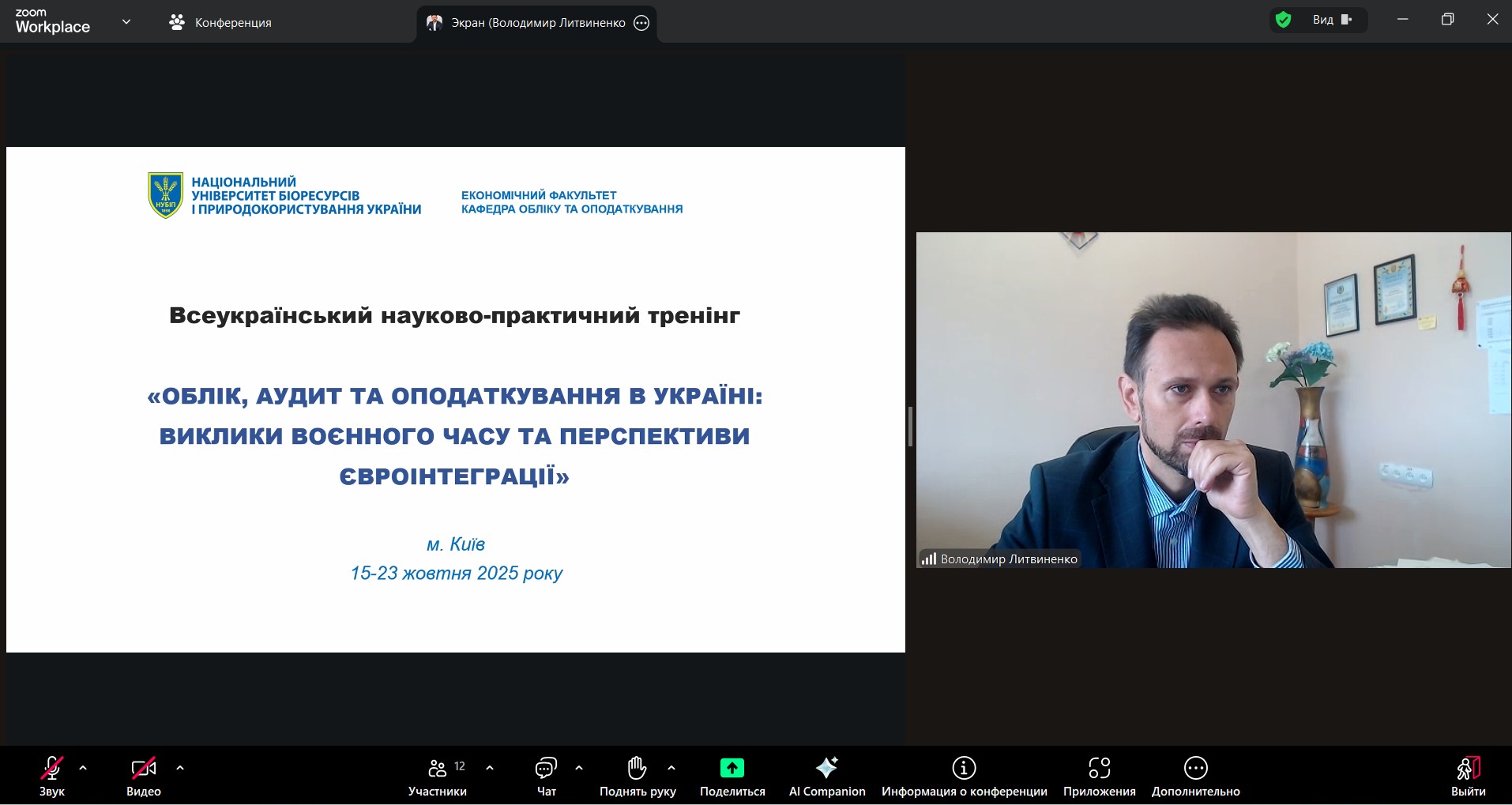Change layout using the Вид button

point(1332,20)
